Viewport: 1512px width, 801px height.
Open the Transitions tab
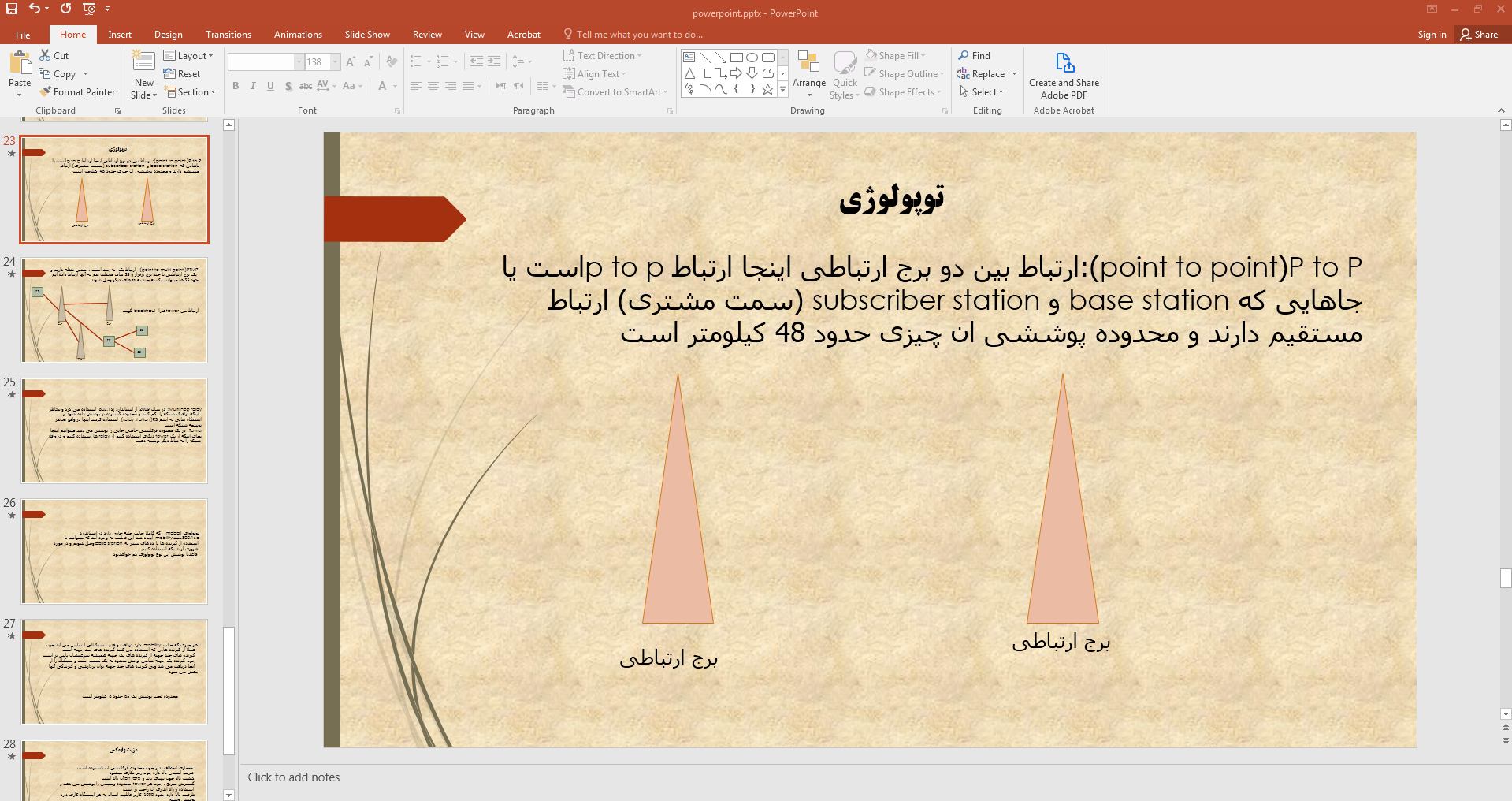228,35
